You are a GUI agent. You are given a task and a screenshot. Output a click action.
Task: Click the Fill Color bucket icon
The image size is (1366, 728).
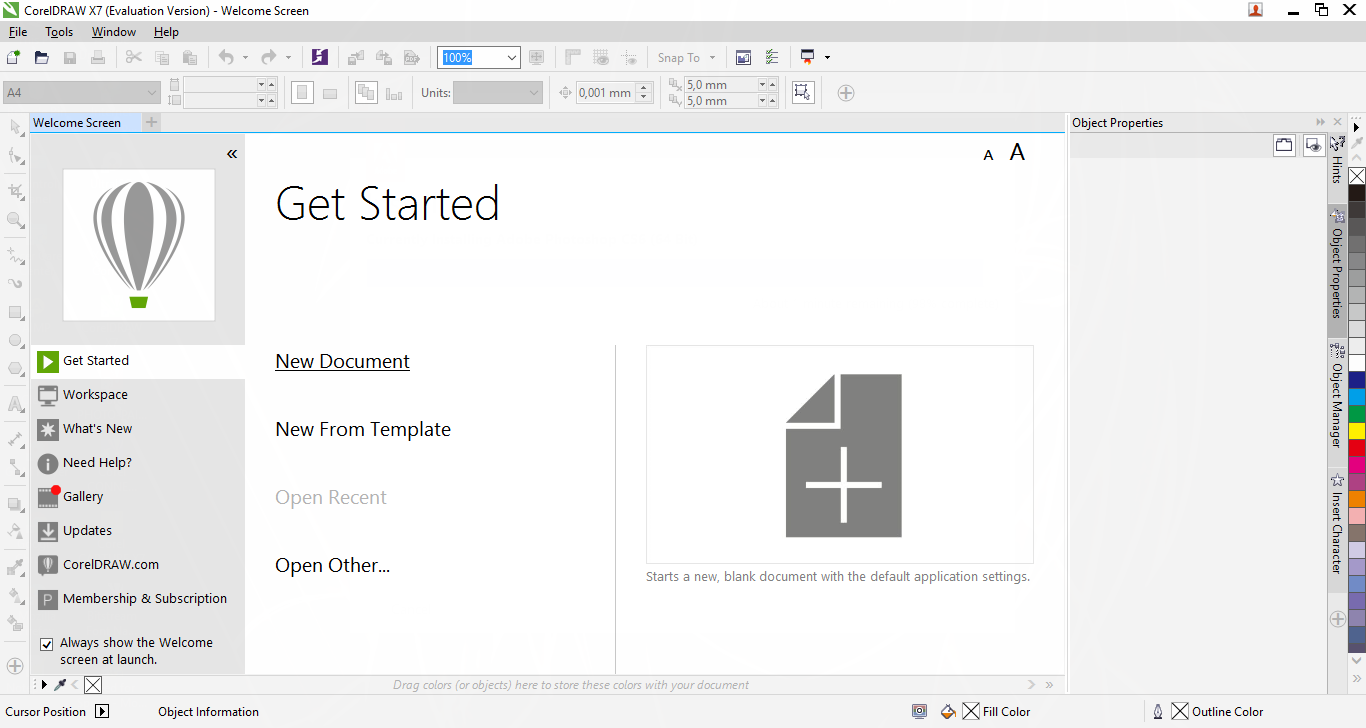click(x=949, y=712)
